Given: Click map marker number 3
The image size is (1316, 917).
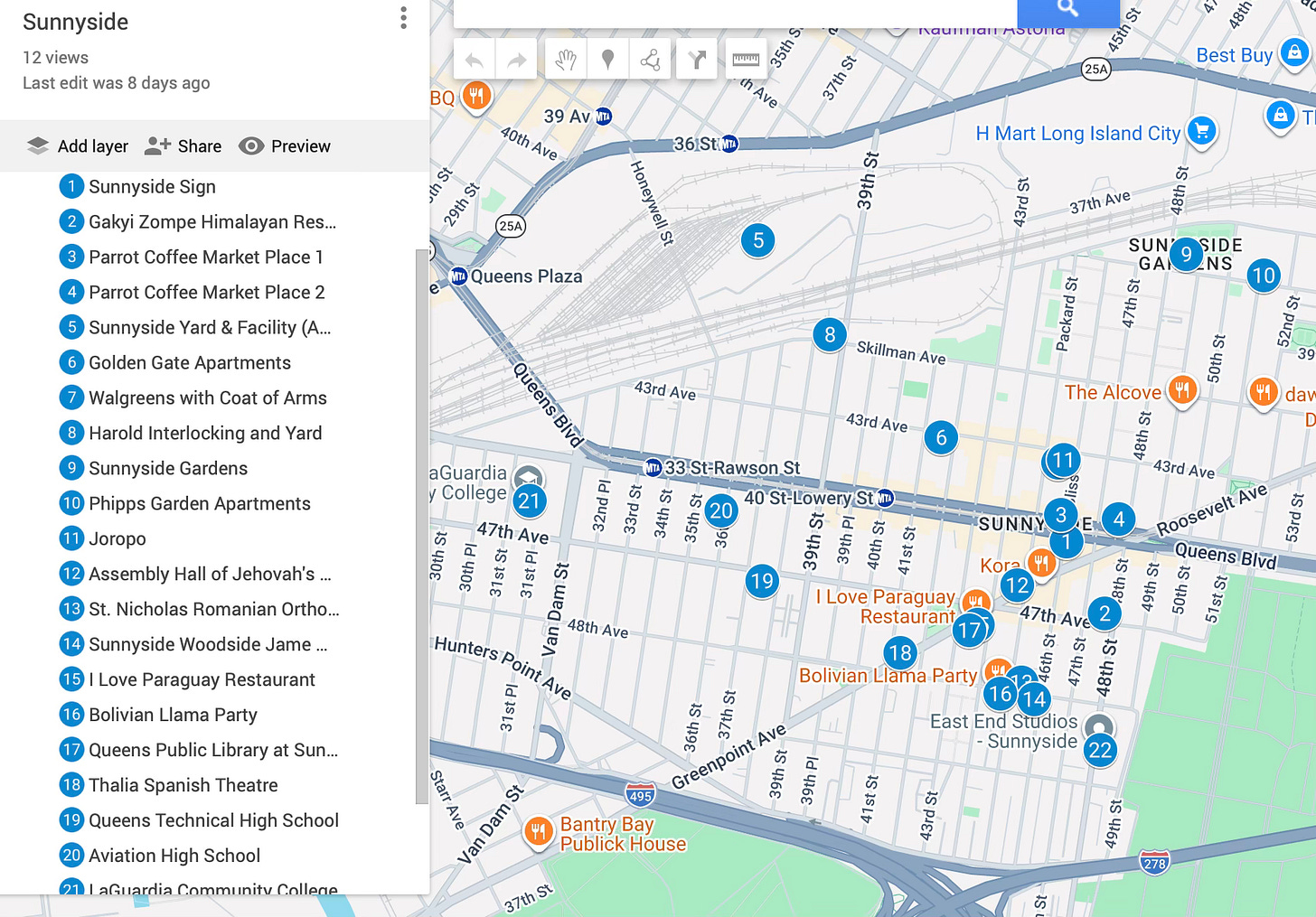Looking at the screenshot, I should click(x=1060, y=516).
